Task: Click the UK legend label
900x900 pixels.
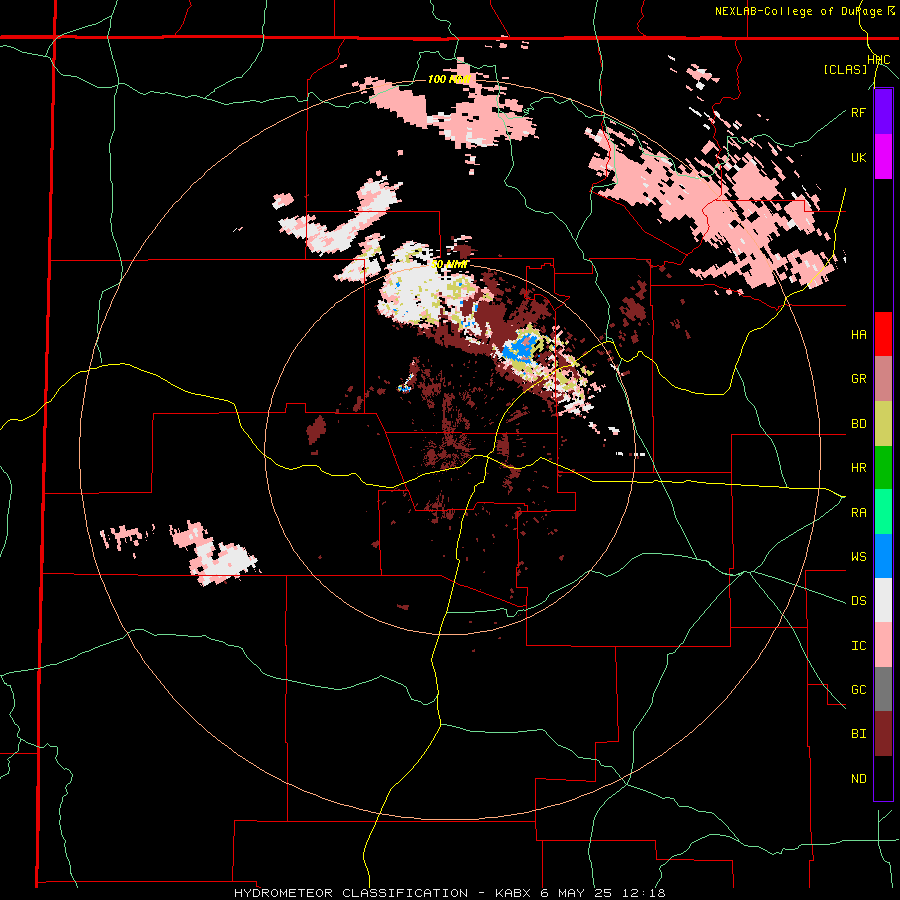Action: click(x=858, y=158)
